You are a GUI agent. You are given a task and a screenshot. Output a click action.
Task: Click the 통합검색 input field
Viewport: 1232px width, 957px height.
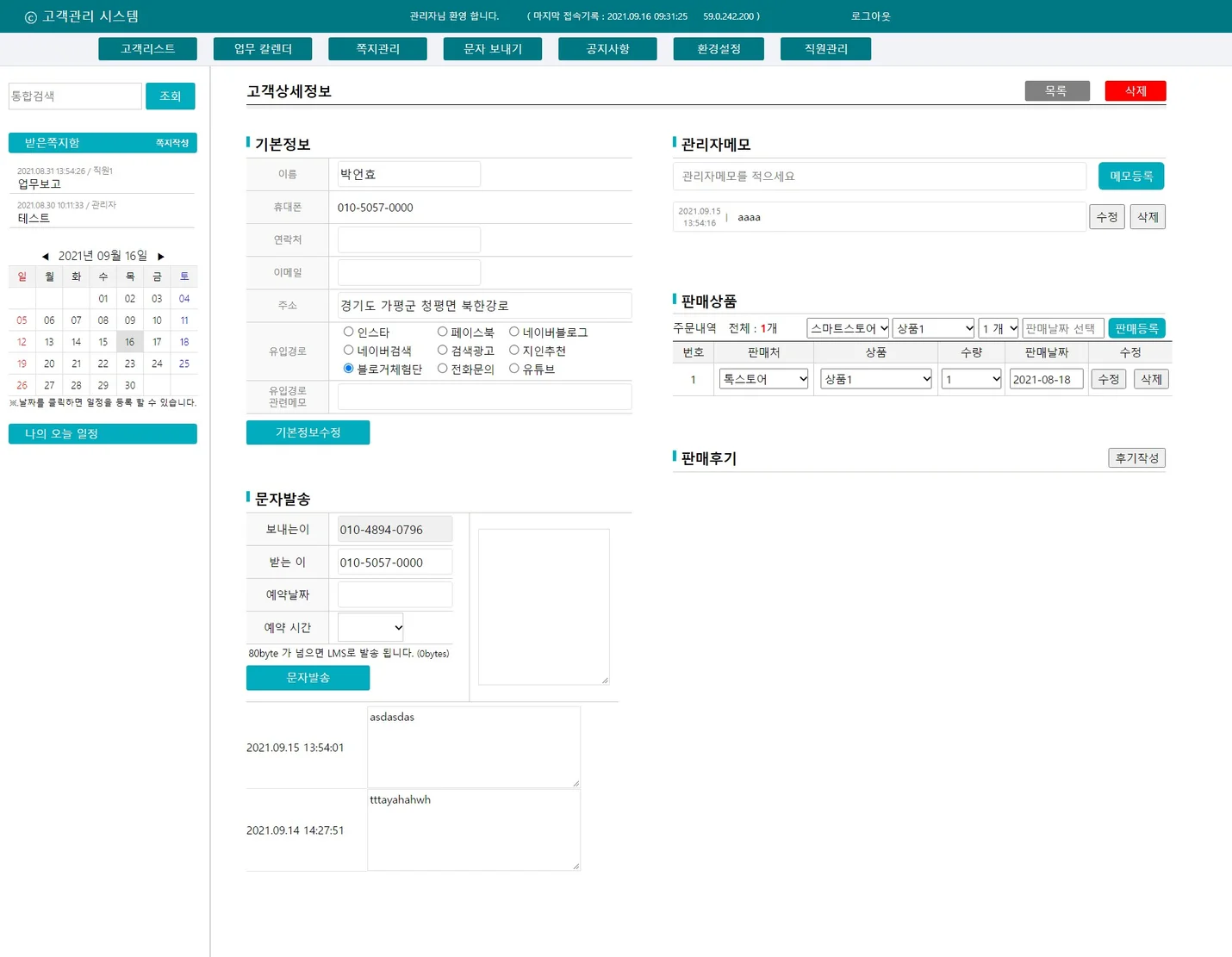coord(75,96)
